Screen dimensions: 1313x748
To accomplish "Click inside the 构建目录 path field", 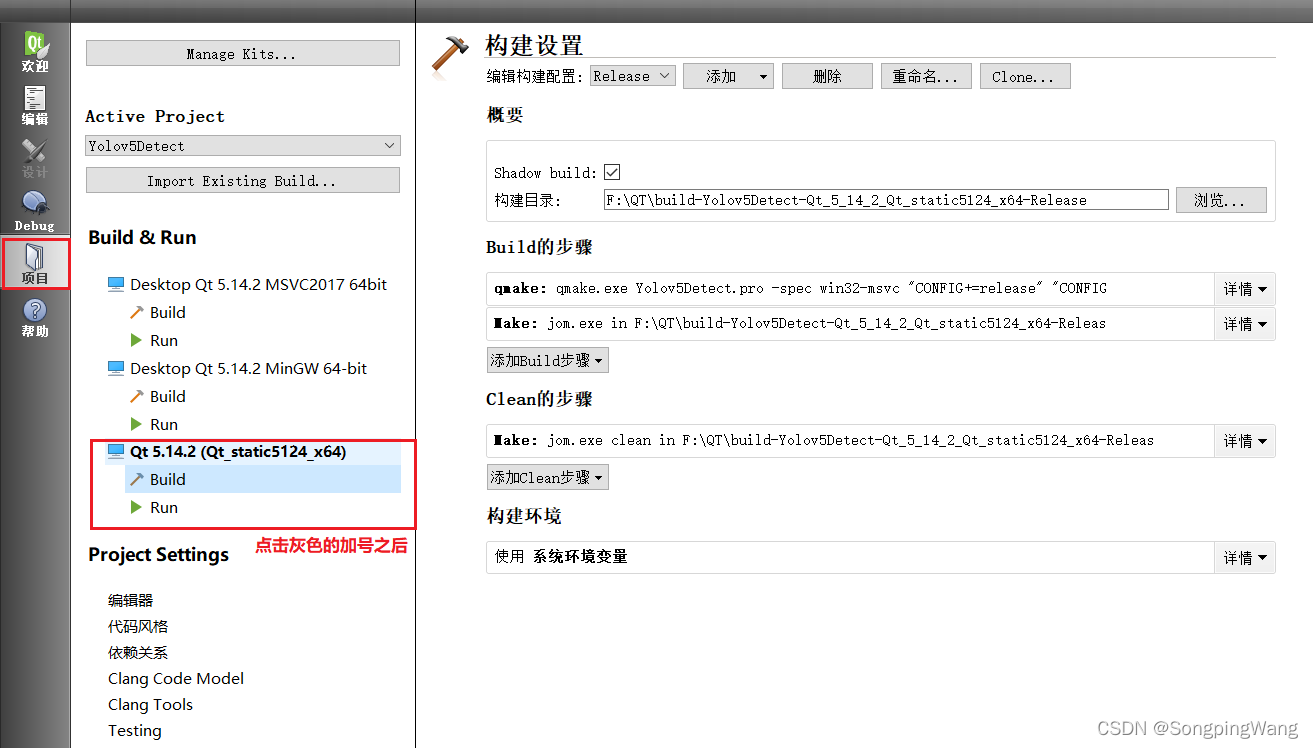I will (886, 199).
